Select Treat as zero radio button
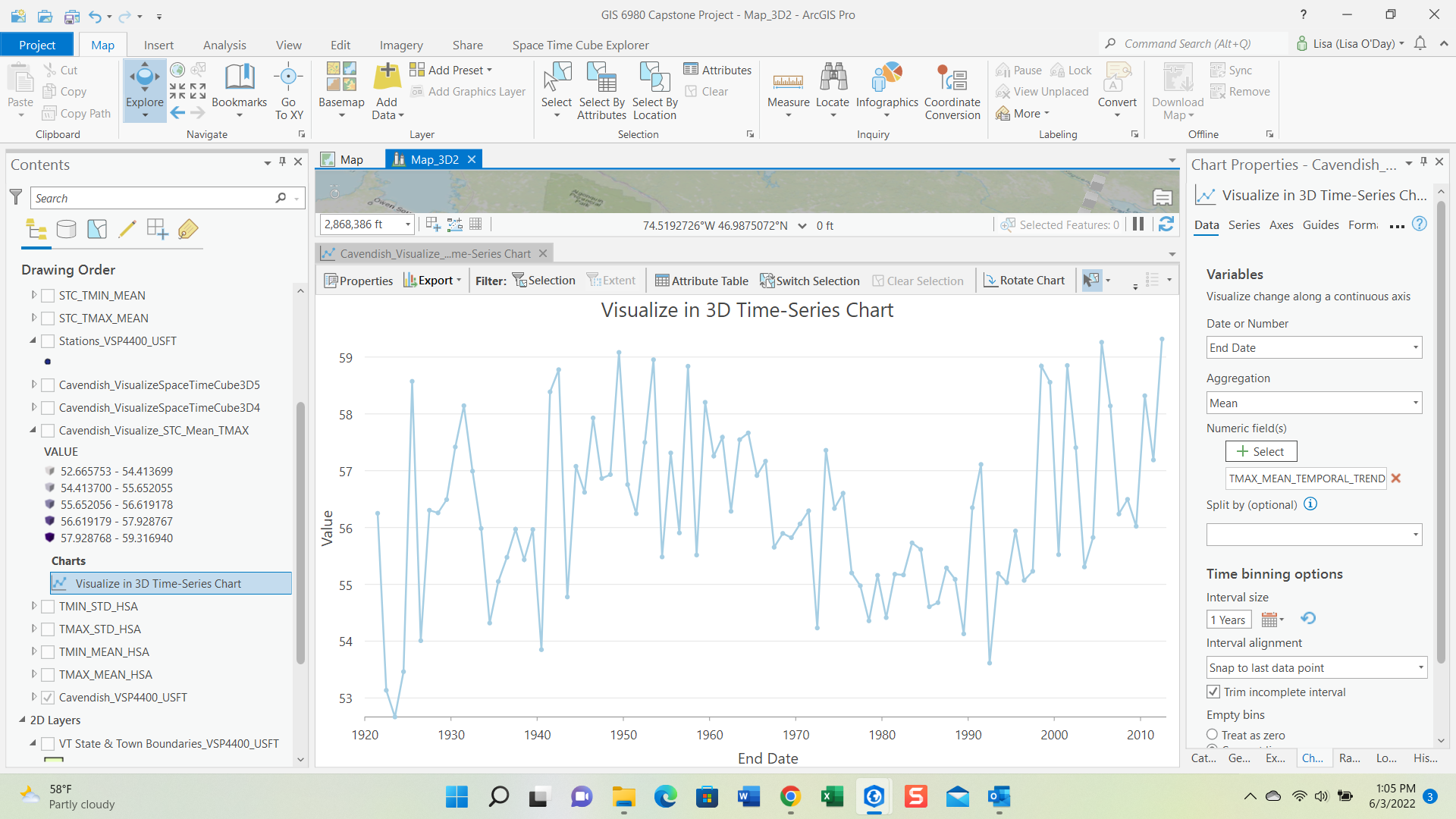Viewport: 1456px width, 819px height. point(1212,735)
